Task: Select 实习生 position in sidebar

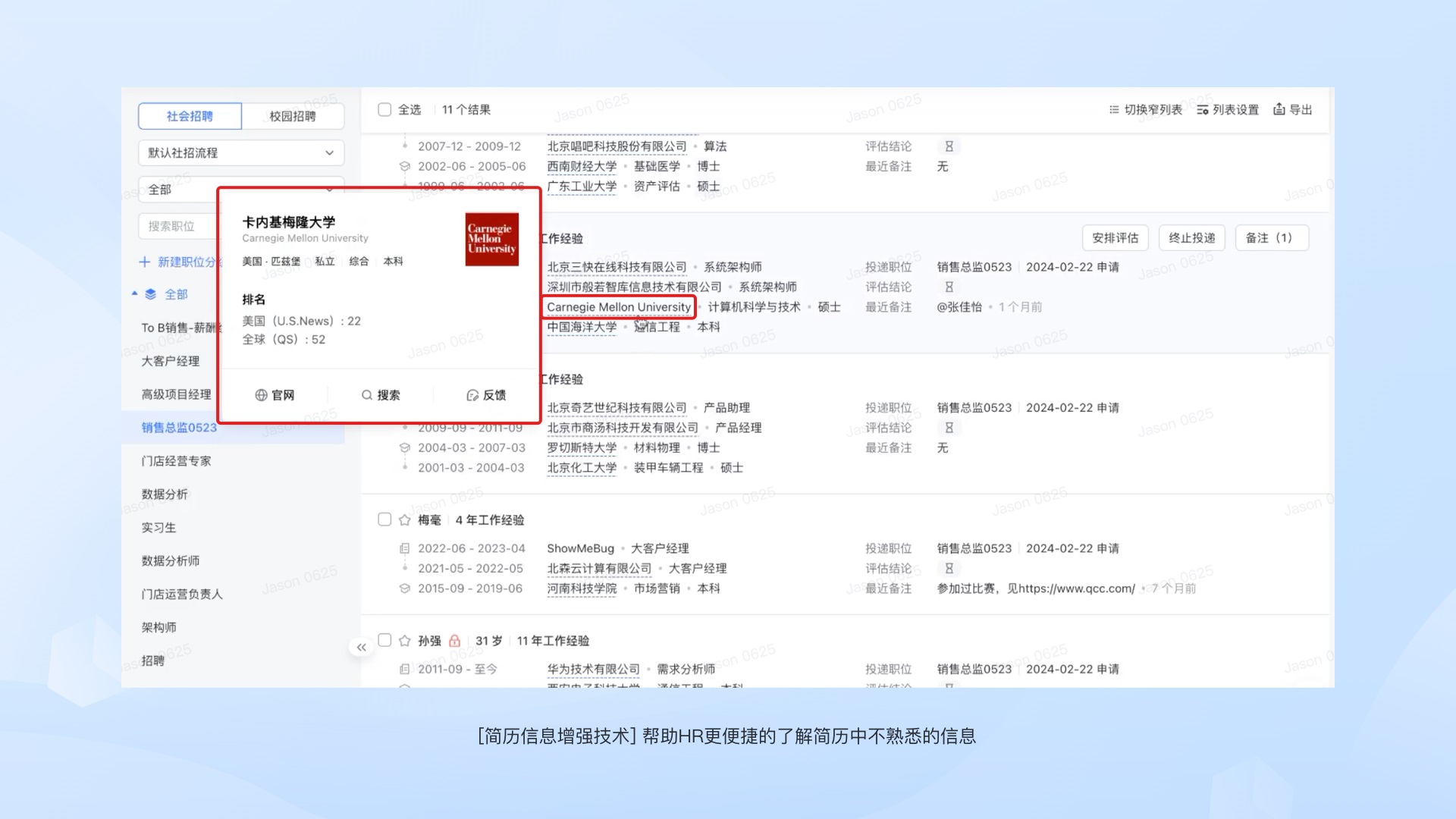Action: 158,528
